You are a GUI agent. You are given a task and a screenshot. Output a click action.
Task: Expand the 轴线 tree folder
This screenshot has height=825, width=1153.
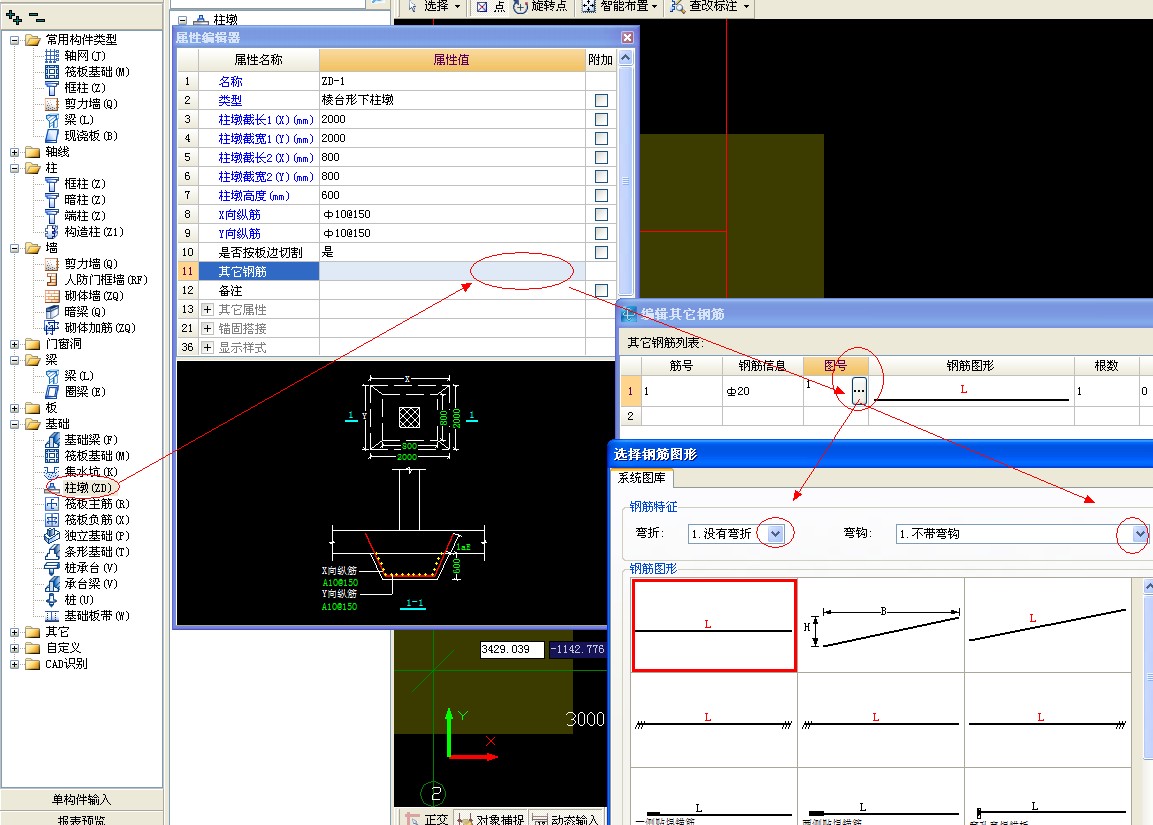point(14,152)
